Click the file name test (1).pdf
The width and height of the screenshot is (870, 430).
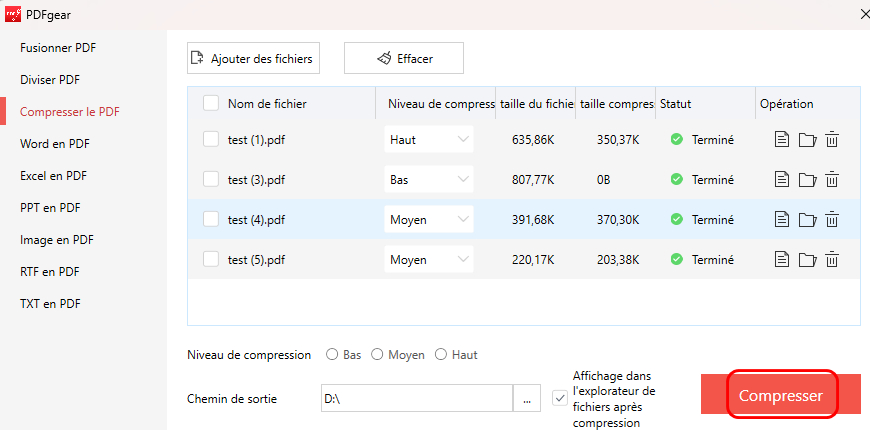point(256,140)
